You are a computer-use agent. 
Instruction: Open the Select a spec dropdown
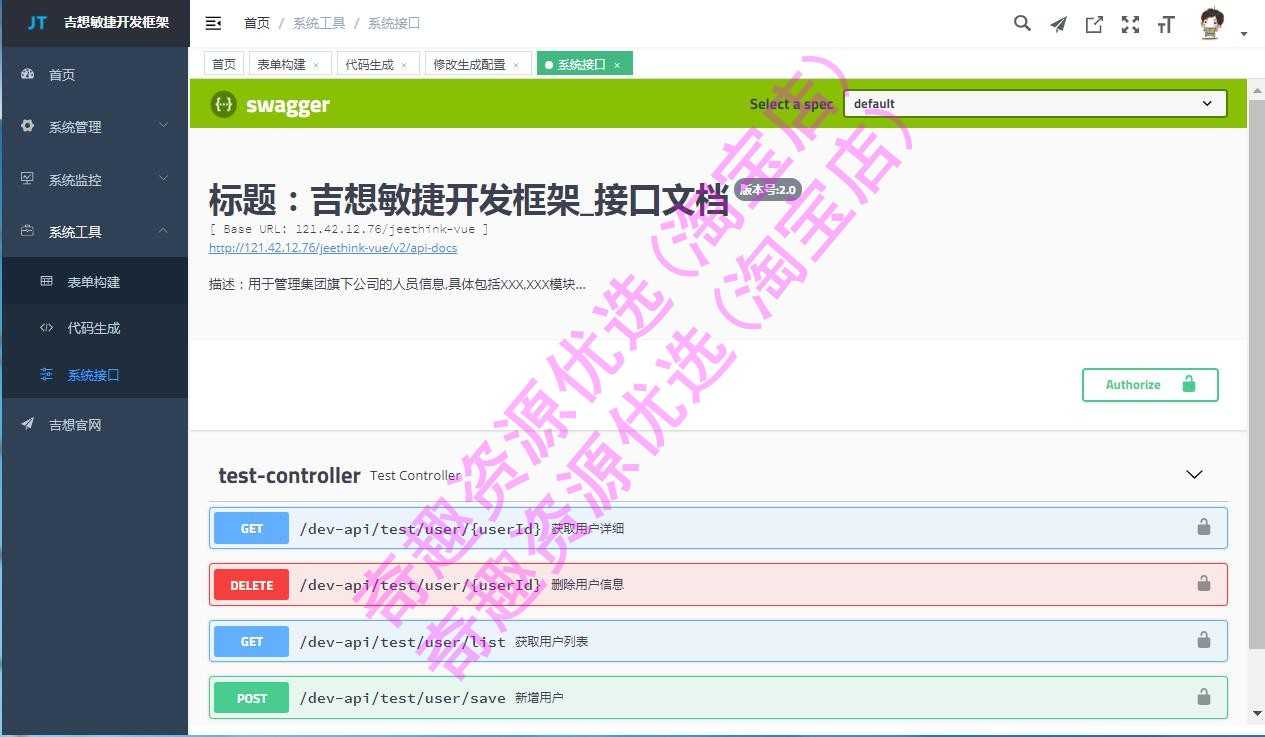click(x=1035, y=103)
